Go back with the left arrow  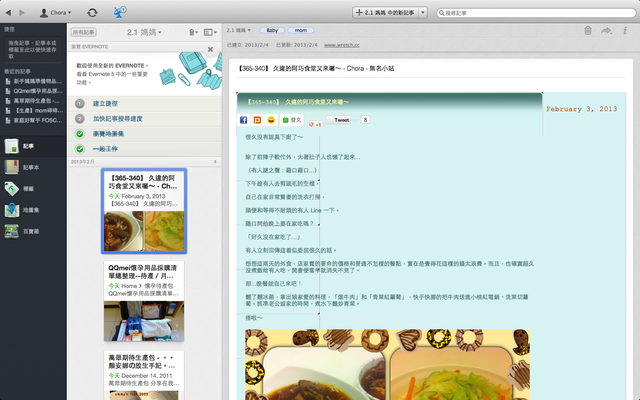(x=9, y=13)
